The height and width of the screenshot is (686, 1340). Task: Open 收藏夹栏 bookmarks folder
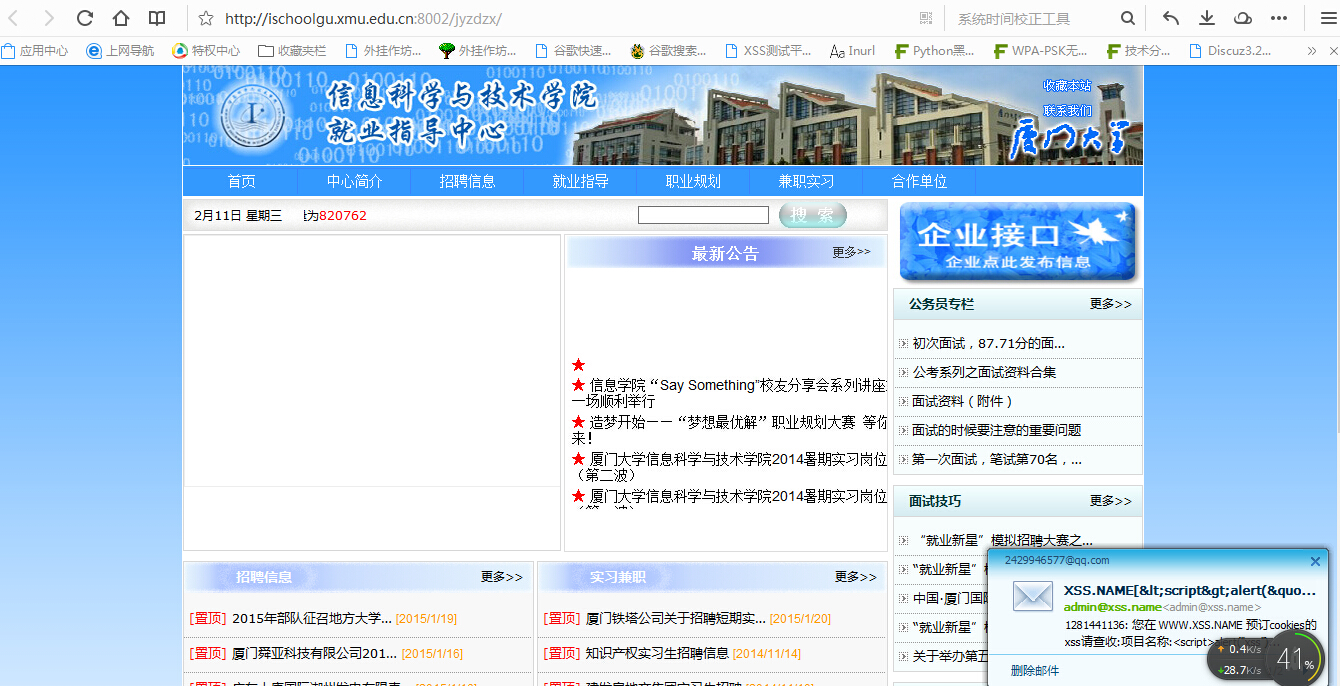[292, 50]
